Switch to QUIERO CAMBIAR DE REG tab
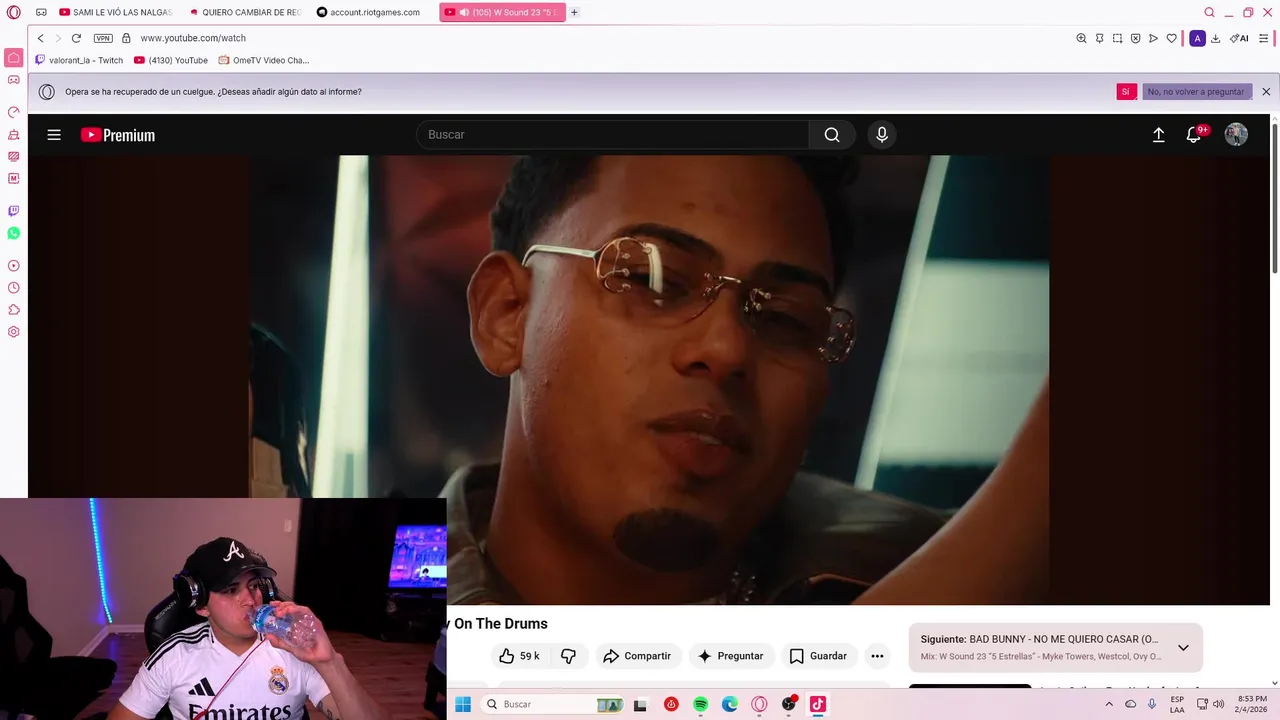 pyautogui.click(x=245, y=12)
